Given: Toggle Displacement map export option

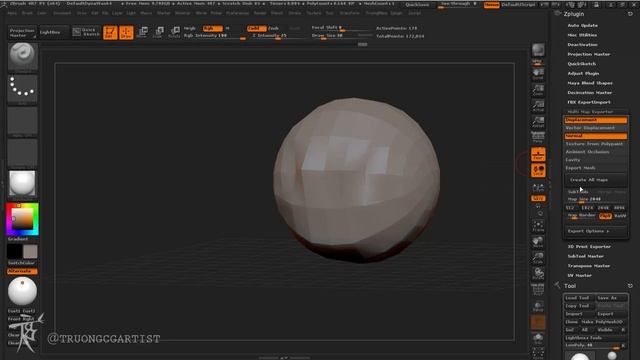Looking at the screenshot, I should coord(596,120).
